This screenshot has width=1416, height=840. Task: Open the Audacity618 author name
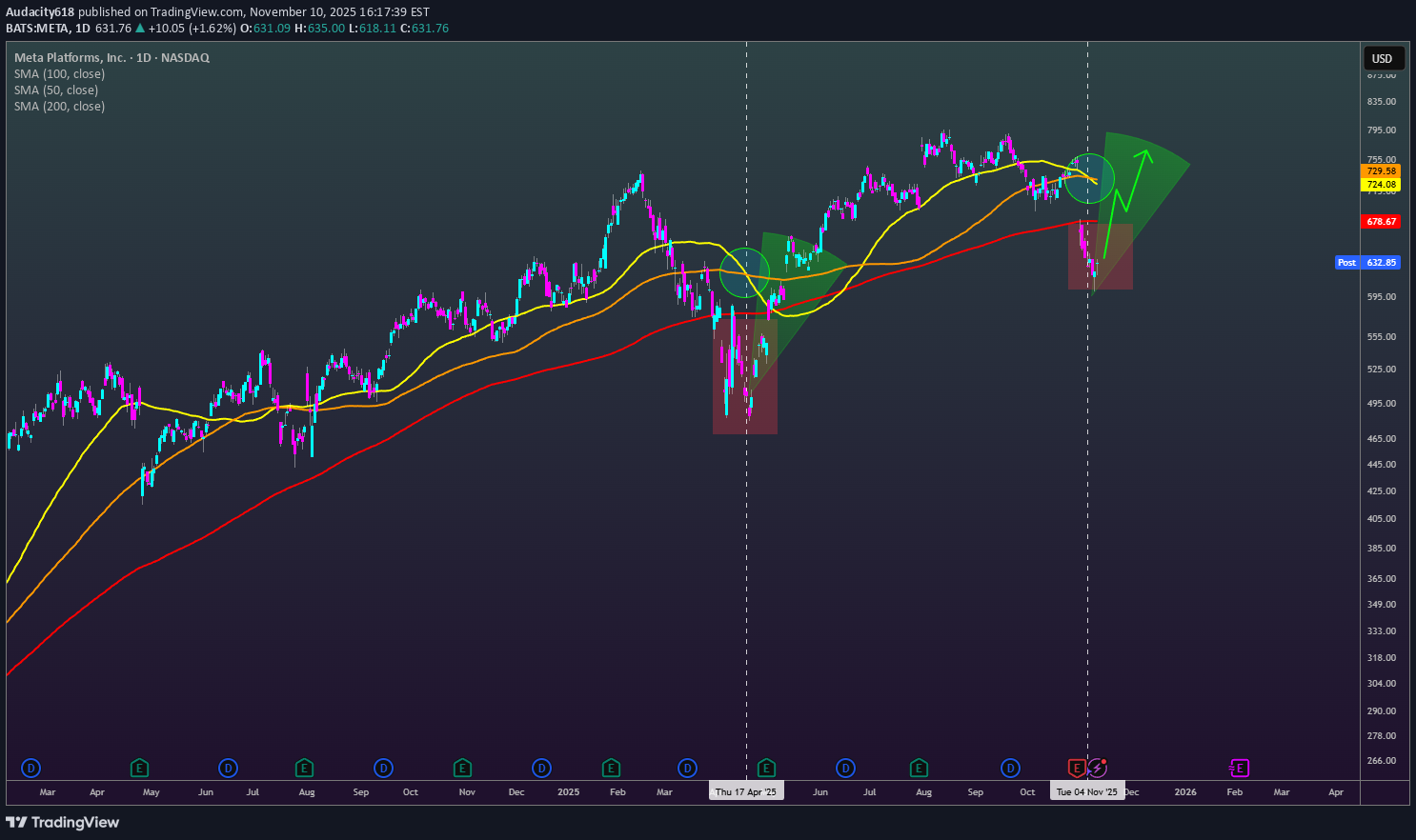(40, 12)
